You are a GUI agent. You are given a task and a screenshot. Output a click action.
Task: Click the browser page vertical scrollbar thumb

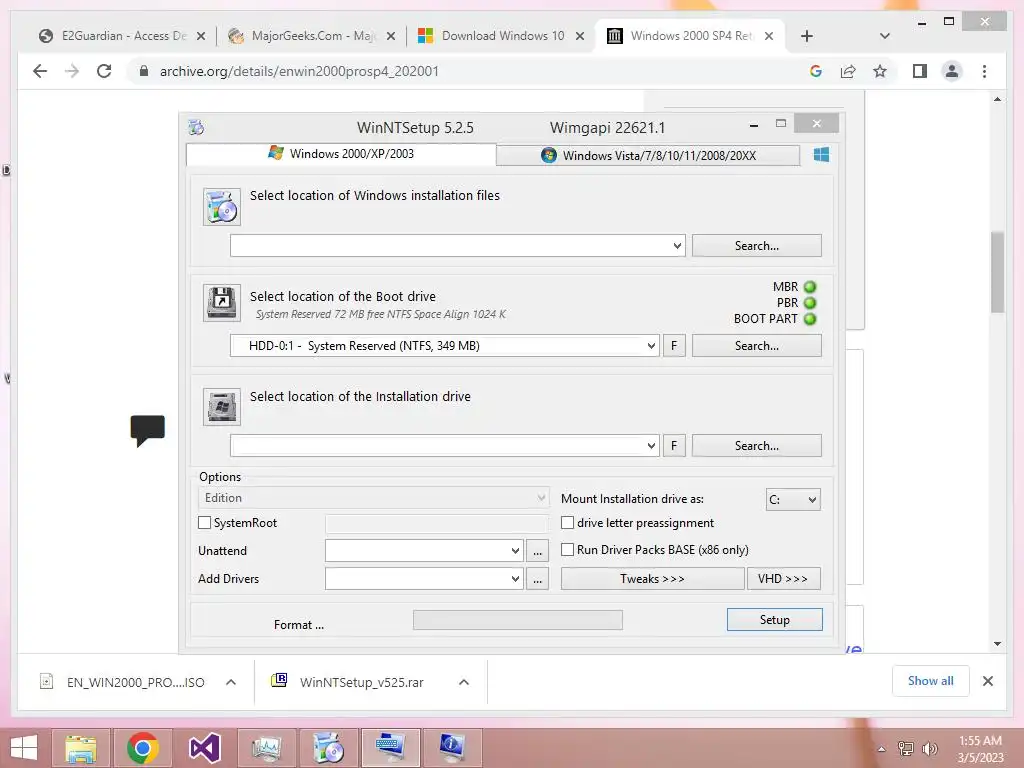click(x=997, y=272)
